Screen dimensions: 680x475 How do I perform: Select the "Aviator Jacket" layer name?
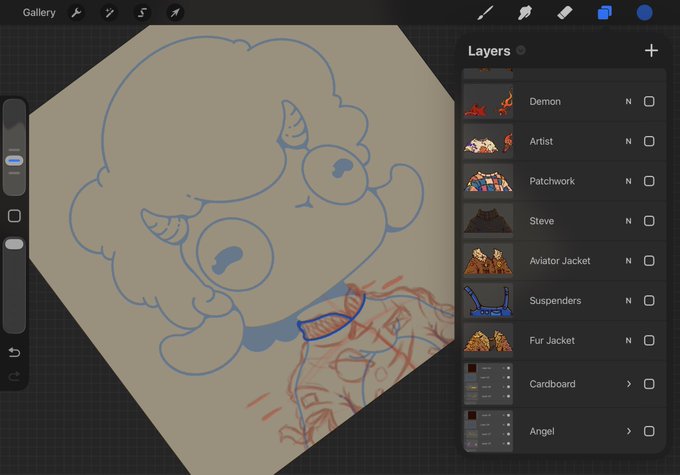[x=560, y=261]
